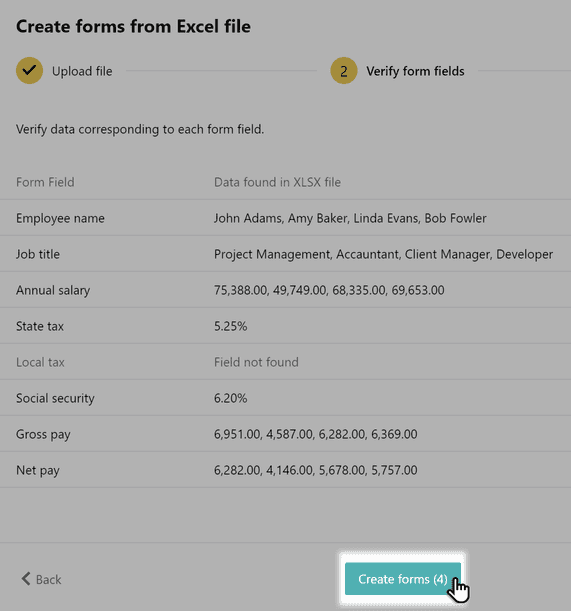Image resolution: width=571 pixels, height=611 pixels.
Task: Click the Back chevron arrow icon
Action: pyautogui.click(x=26, y=579)
